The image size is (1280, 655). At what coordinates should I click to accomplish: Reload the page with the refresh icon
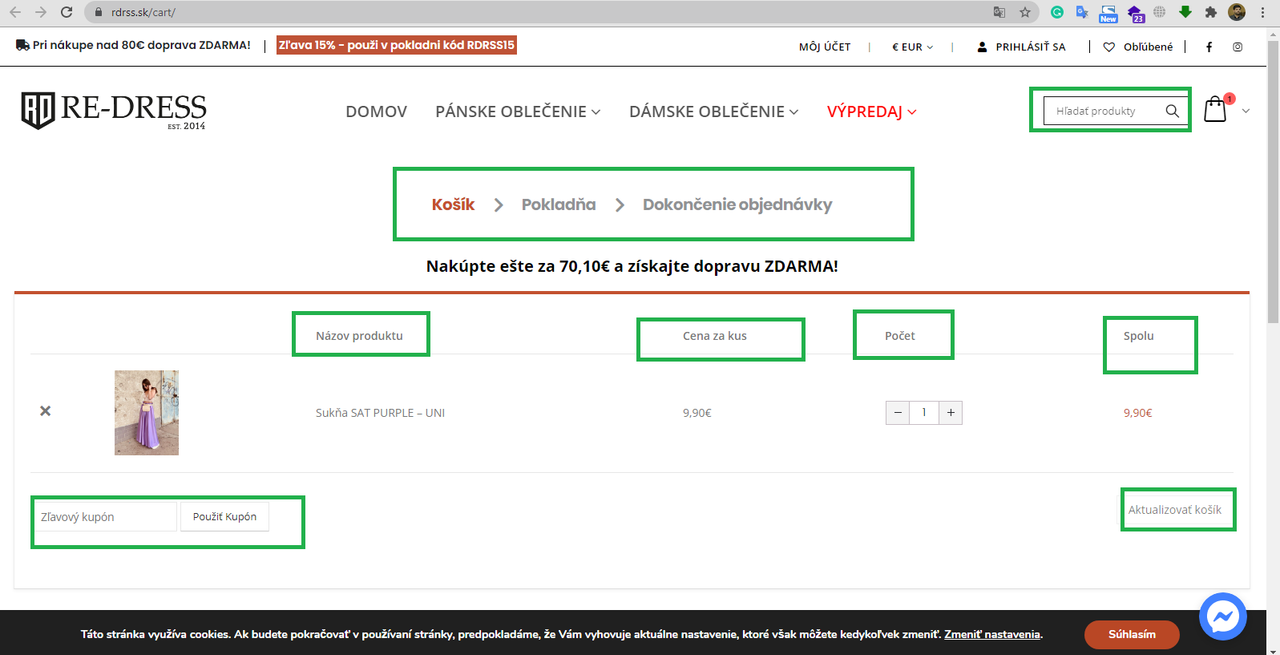click(x=66, y=12)
